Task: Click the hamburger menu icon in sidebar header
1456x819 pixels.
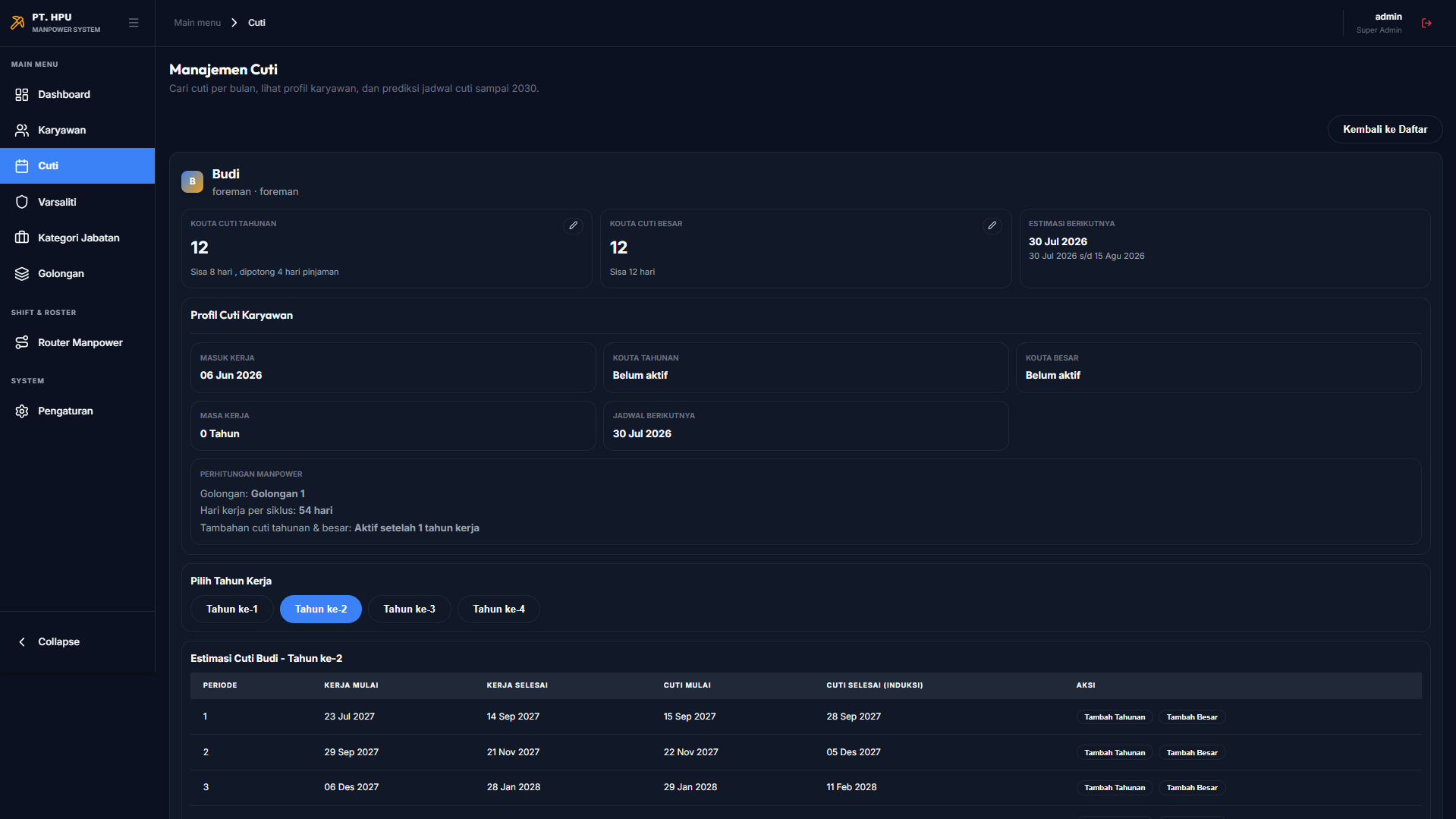Action: click(x=134, y=23)
